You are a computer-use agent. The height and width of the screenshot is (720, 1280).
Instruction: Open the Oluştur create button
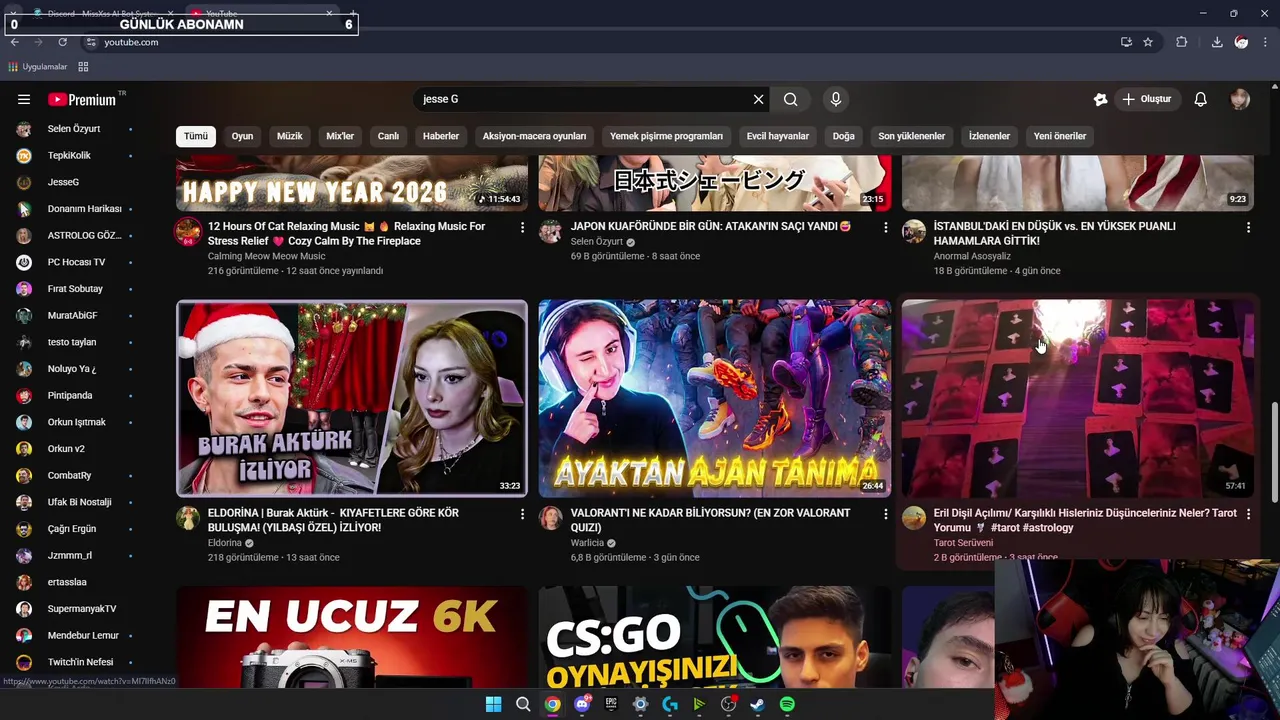click(1146, 99)
